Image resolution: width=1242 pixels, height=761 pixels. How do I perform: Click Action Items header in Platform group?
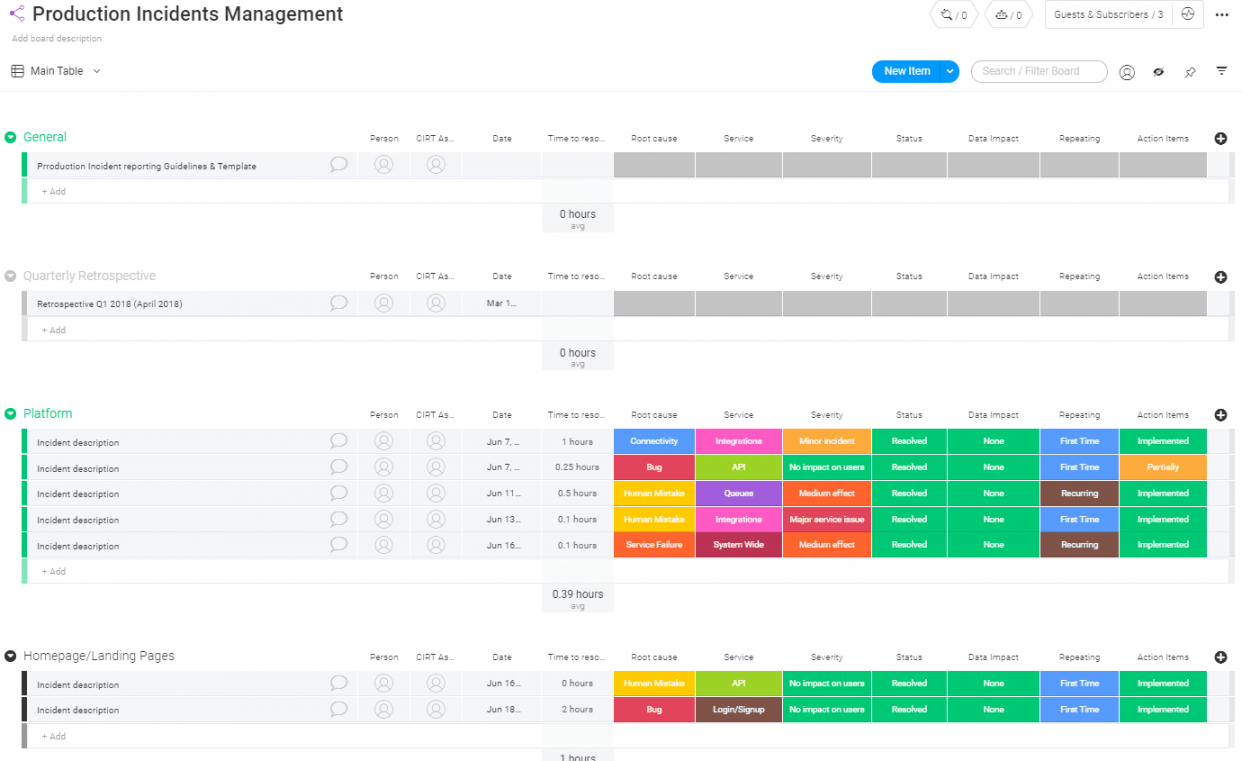(x=1163, y=415)
